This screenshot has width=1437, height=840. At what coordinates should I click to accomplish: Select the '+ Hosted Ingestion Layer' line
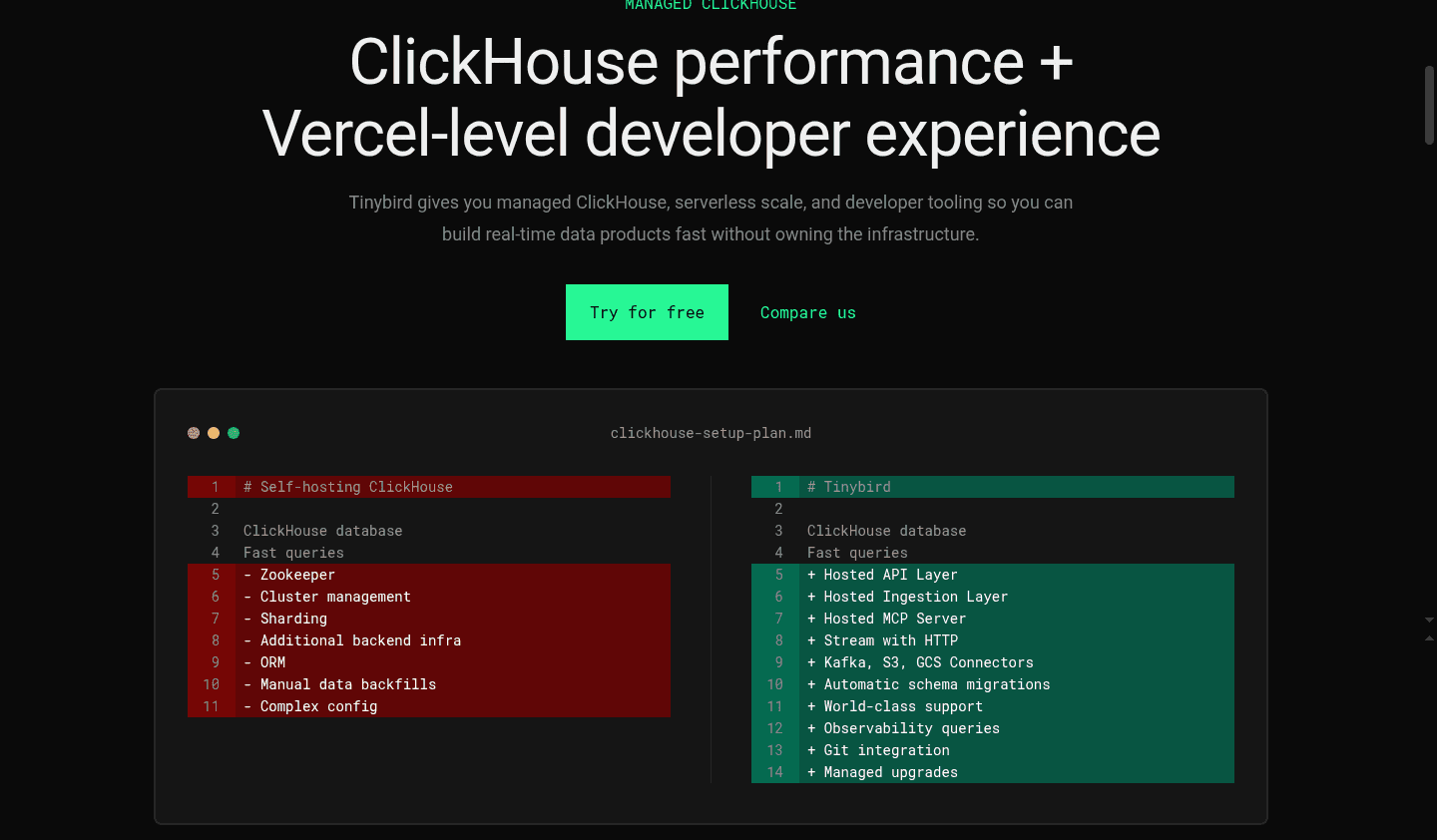point(993,597)
